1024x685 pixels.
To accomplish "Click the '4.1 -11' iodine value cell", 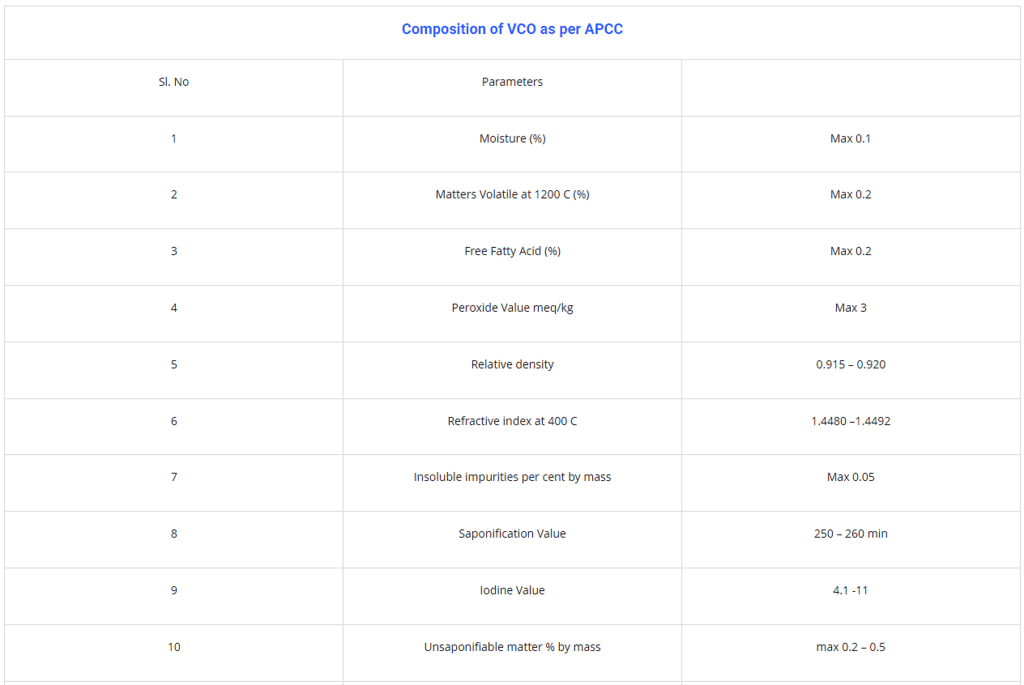I will click(x=850, y=590).
